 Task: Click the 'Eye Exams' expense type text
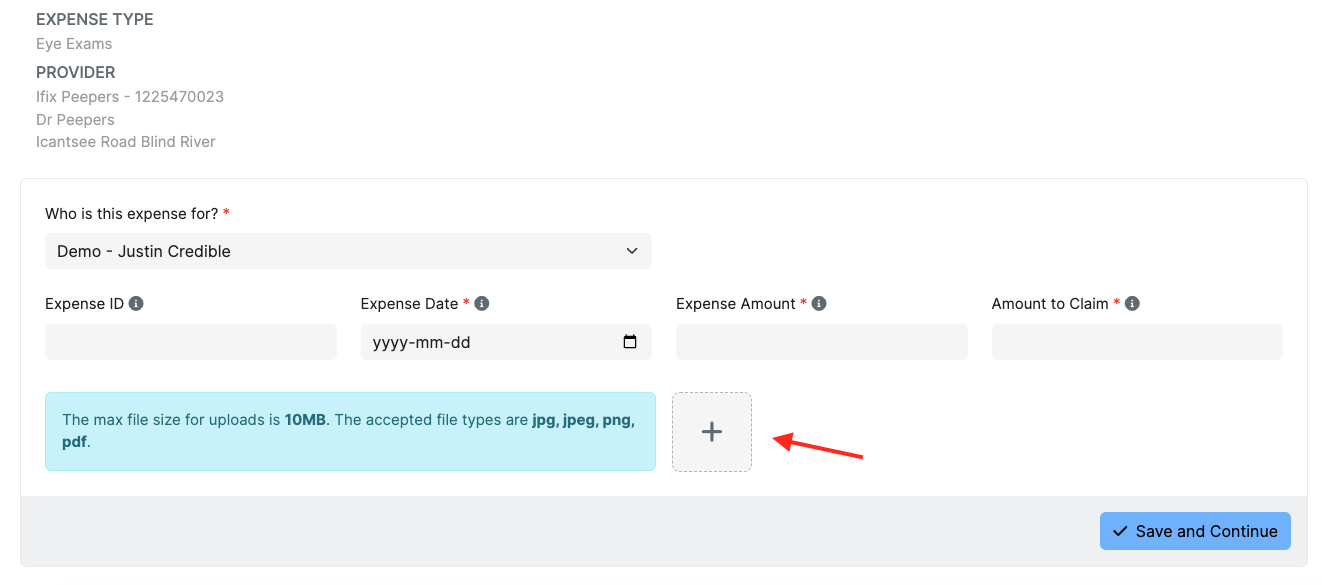click(x=74, y=44)
